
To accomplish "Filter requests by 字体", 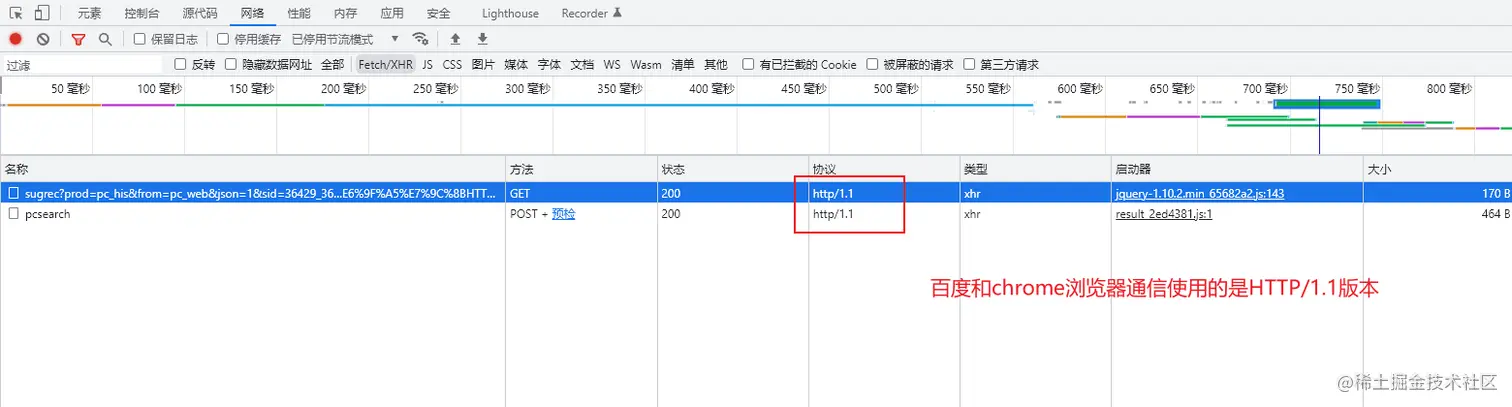I will coord(549,64).
